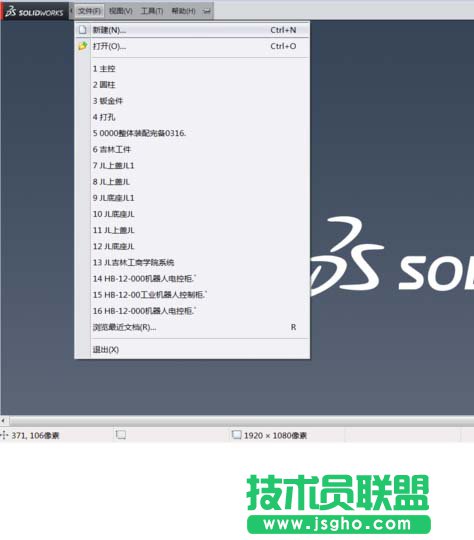Open recent file 10 JL底座JL
The width and height of the screenshot is (474, 540).
(192, 214)
